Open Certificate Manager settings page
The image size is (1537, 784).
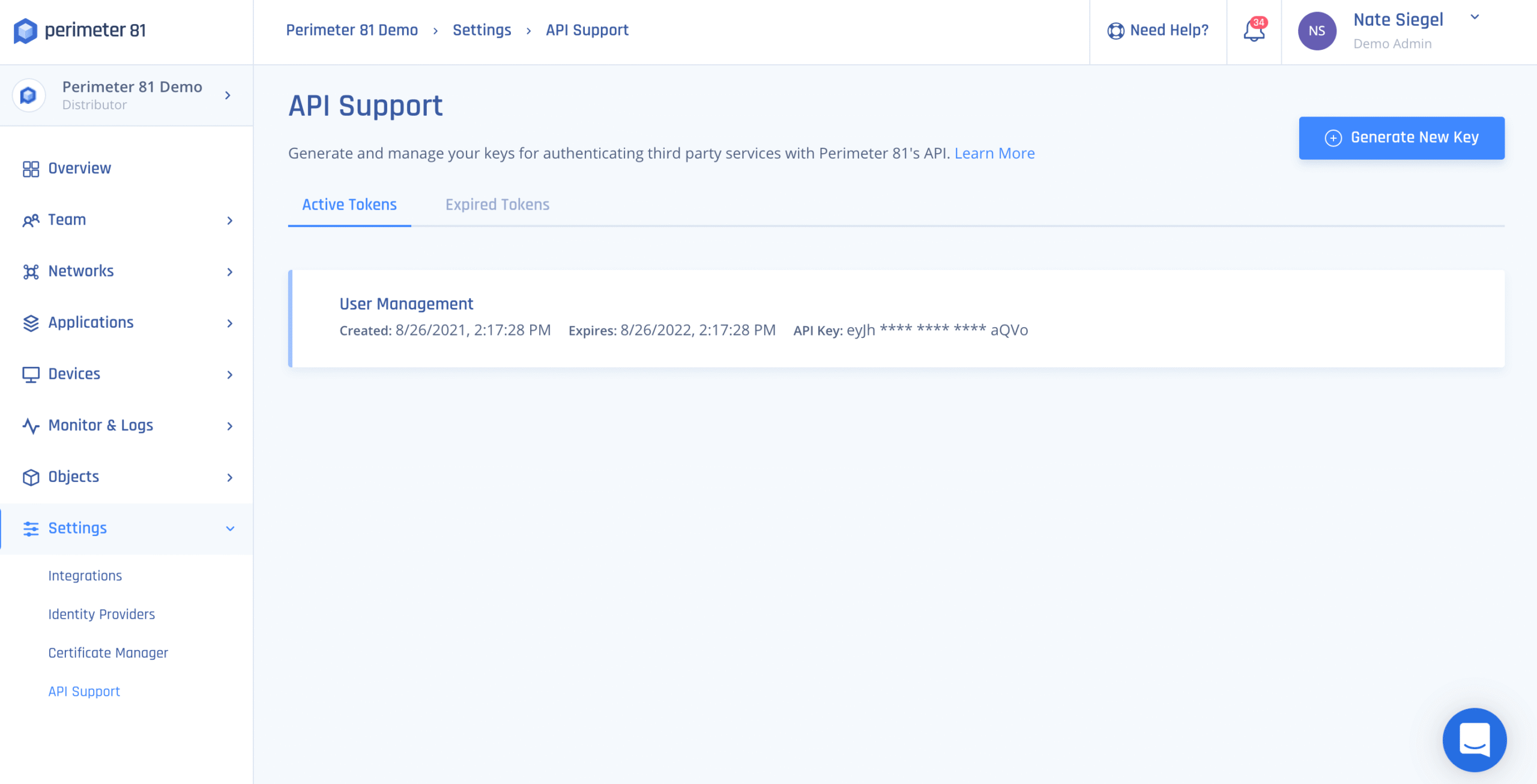coord(108,653)
